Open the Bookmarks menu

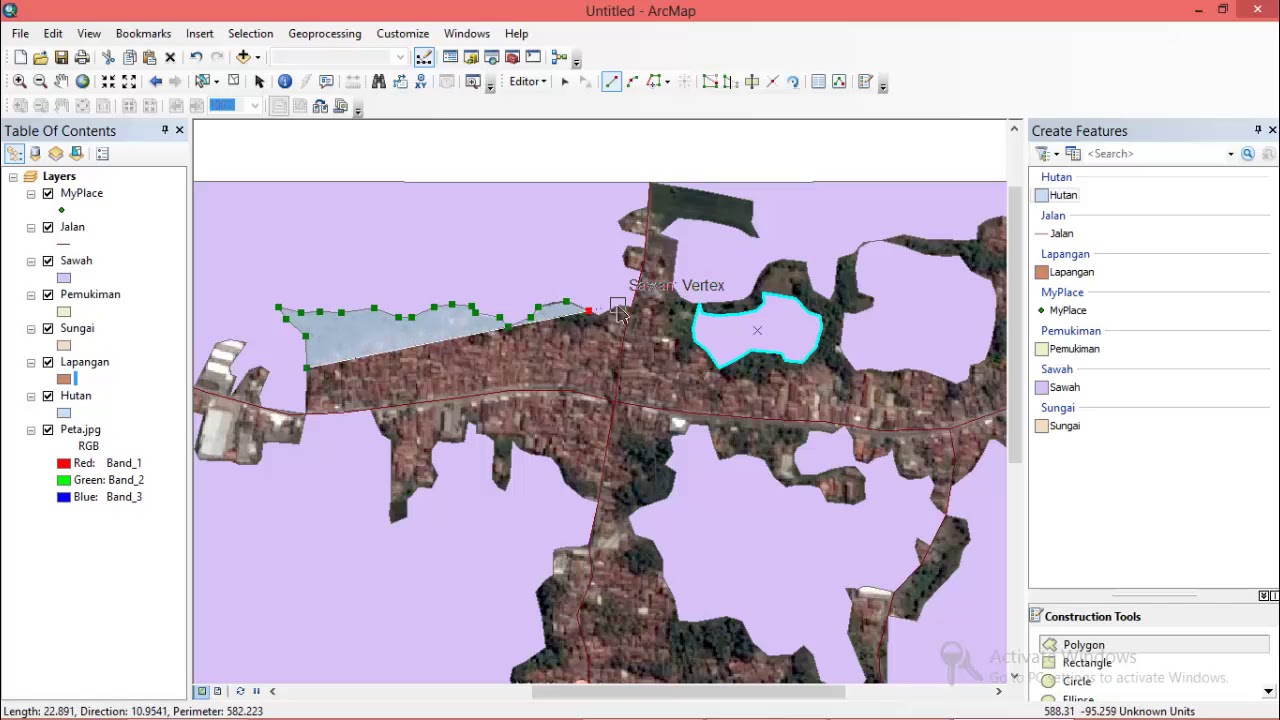143,34
